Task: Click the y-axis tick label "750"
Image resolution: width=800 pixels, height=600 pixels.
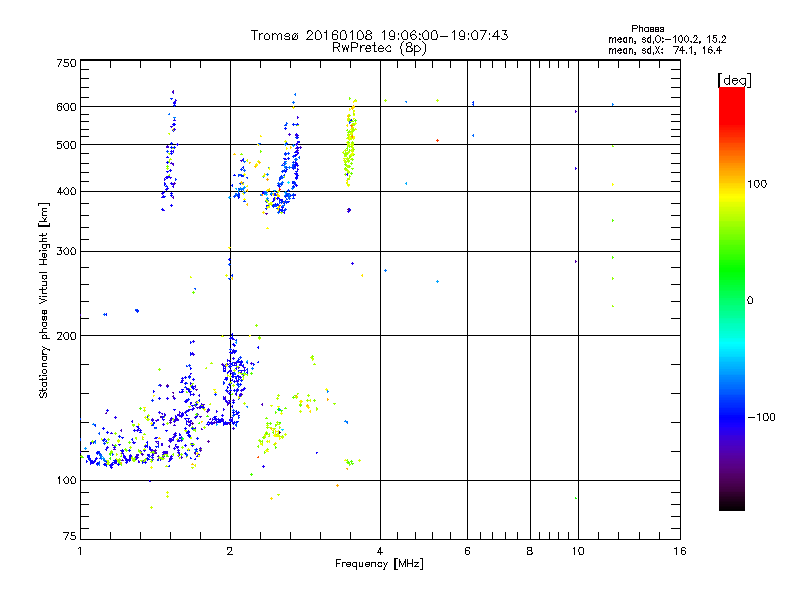Action: [66, 63]
